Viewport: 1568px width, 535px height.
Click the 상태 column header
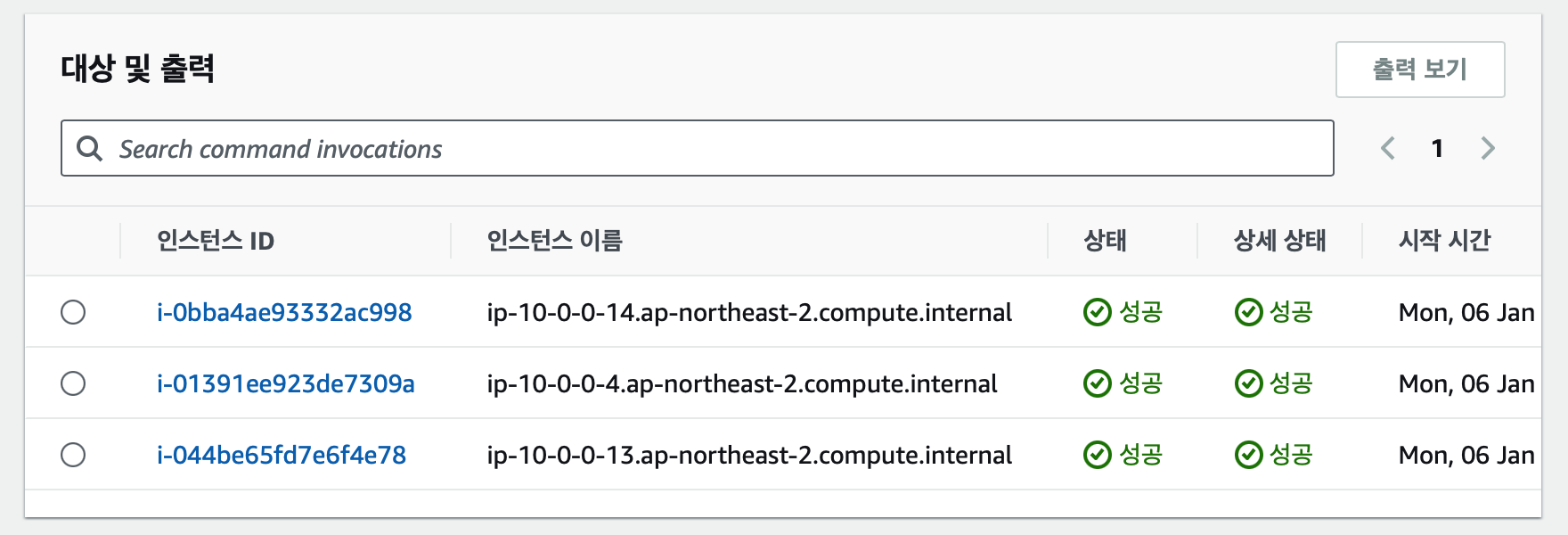point(1105,241)
